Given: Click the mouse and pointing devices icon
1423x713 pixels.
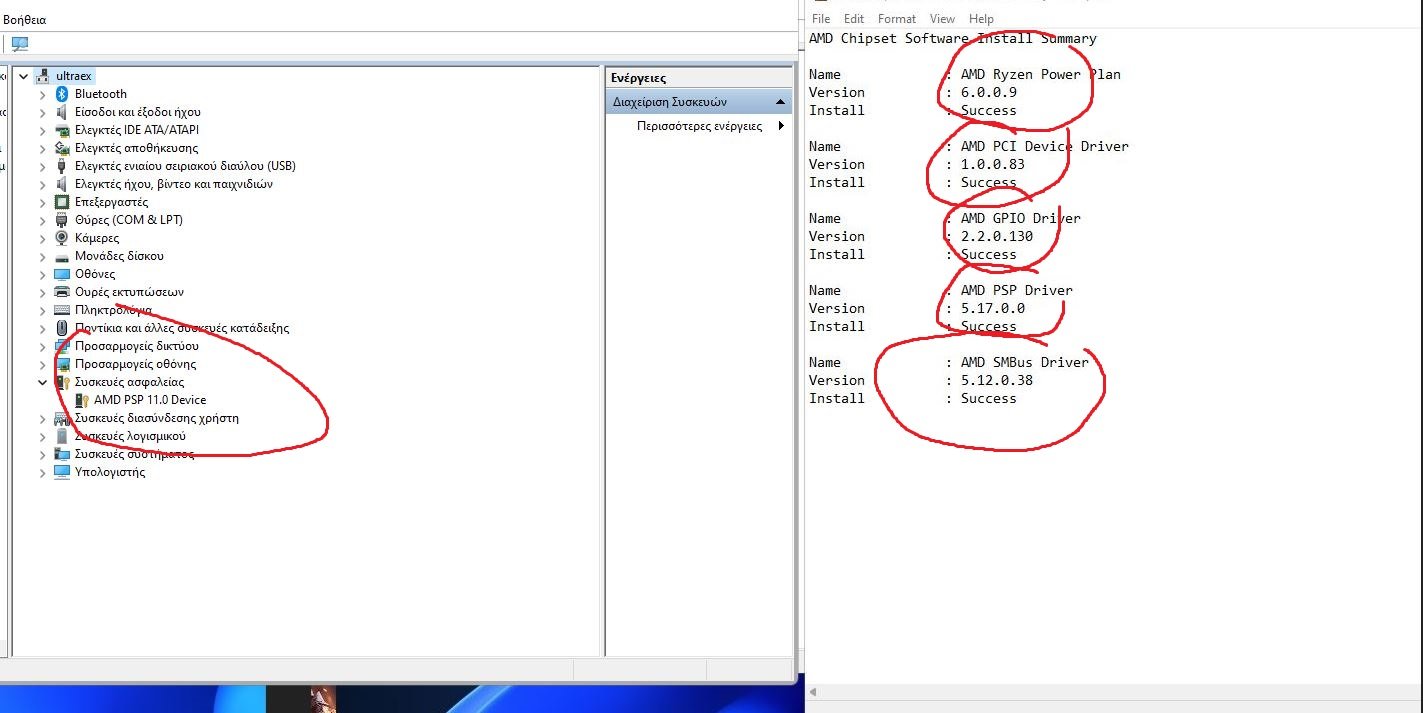Looking at the screenshot, I should point(62,328).
